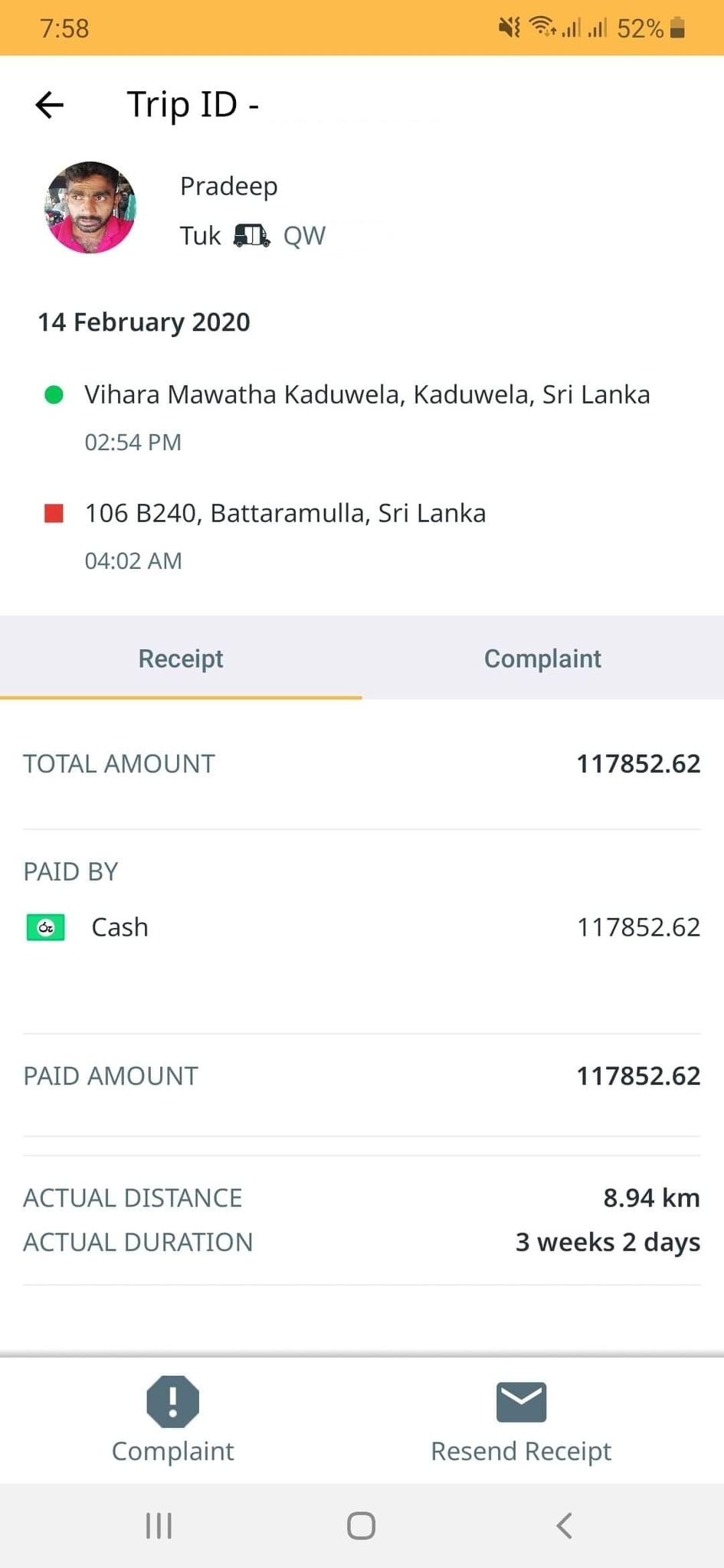
Task: Tap the red drop-off location square
Action: click(x=54, y=513)
